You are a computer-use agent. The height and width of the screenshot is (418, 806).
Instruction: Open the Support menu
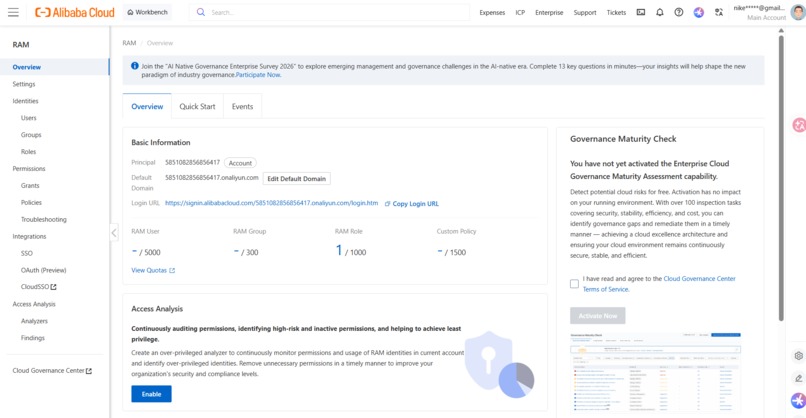(x=585, y=12)
